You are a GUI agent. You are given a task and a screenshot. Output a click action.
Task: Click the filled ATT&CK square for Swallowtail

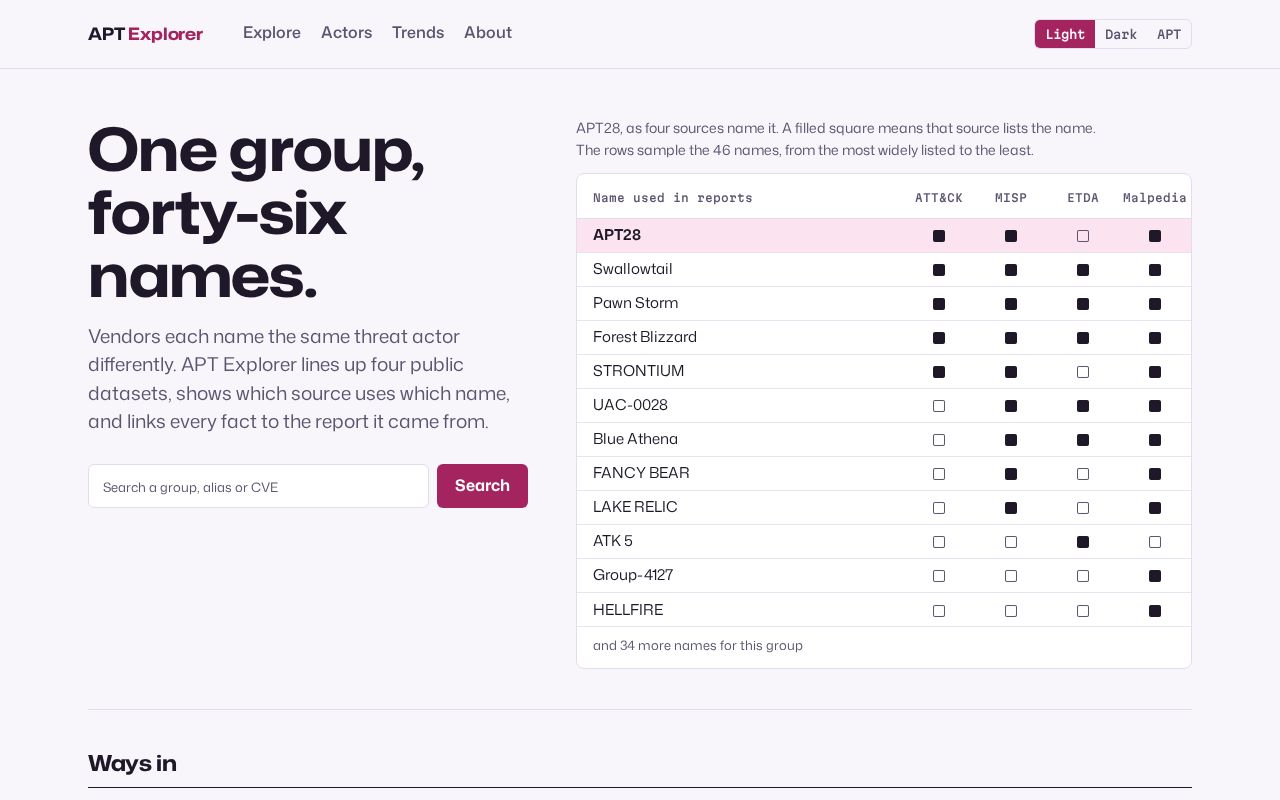point(939,270)
